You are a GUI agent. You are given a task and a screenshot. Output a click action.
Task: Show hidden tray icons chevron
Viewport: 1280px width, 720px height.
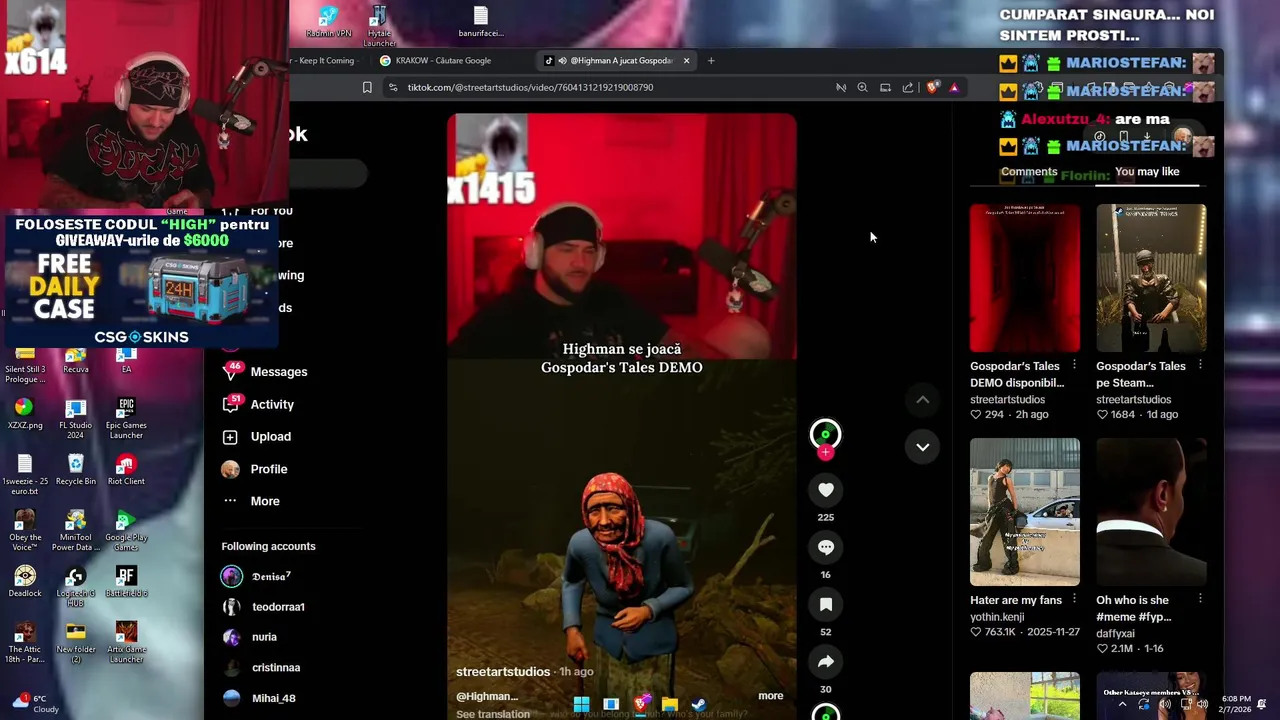pyautogui.click(x=1122, y=704)
